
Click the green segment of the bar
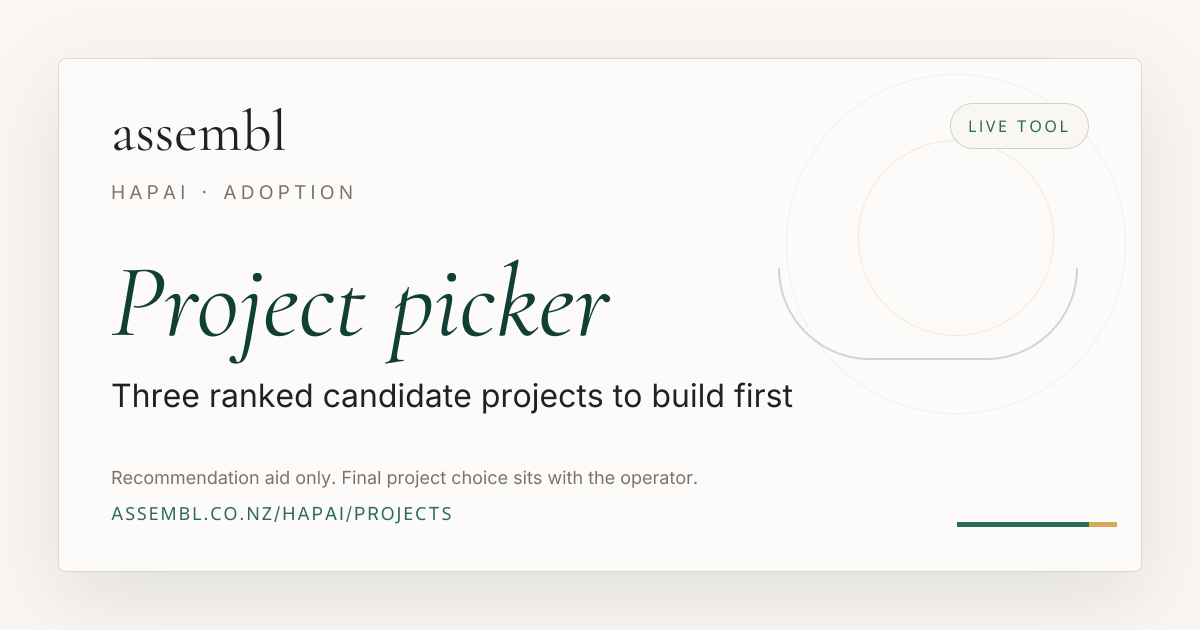coord(1023,524)
